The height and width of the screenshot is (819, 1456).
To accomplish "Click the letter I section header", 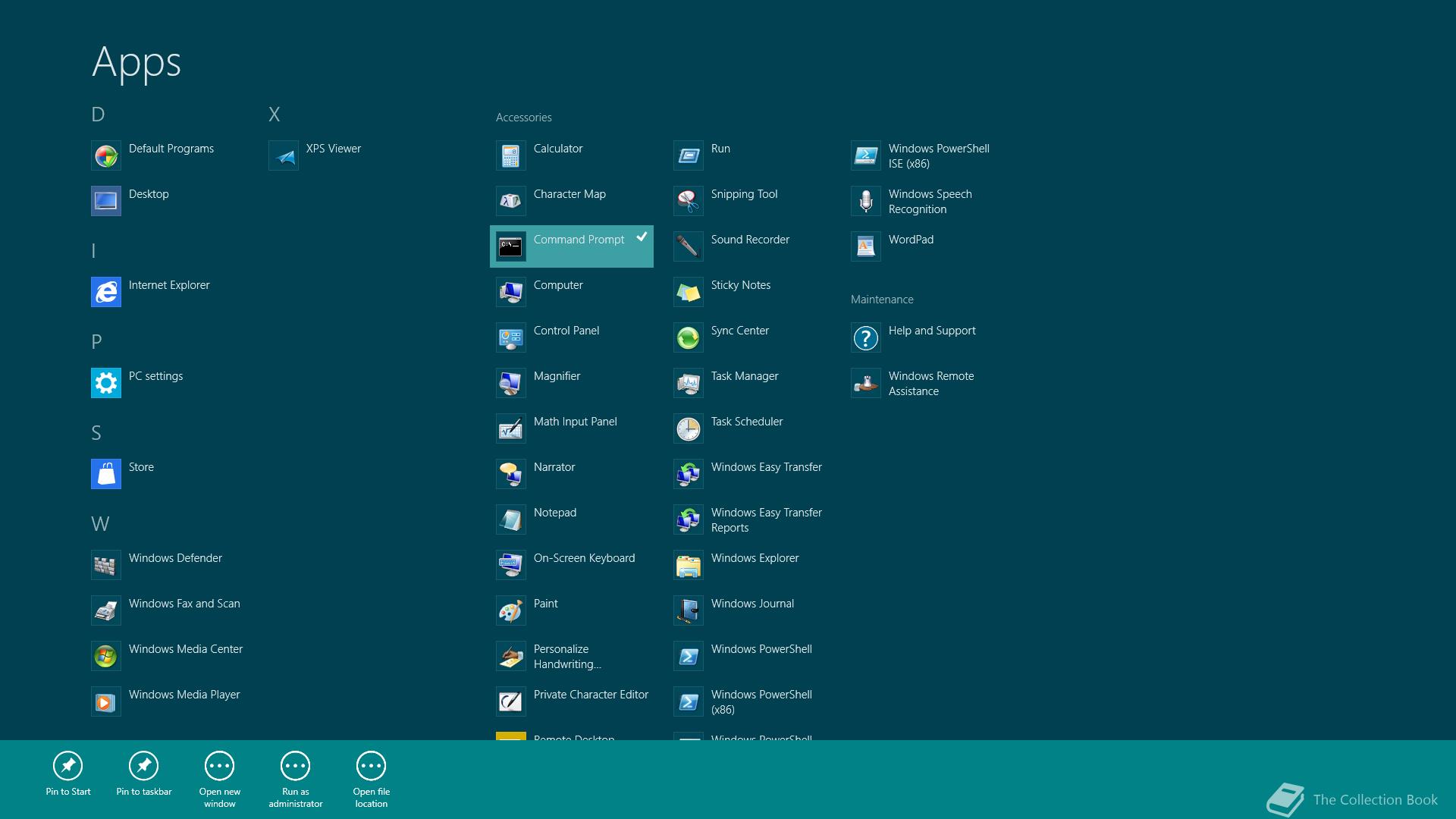I will click(x=93, y=251).
